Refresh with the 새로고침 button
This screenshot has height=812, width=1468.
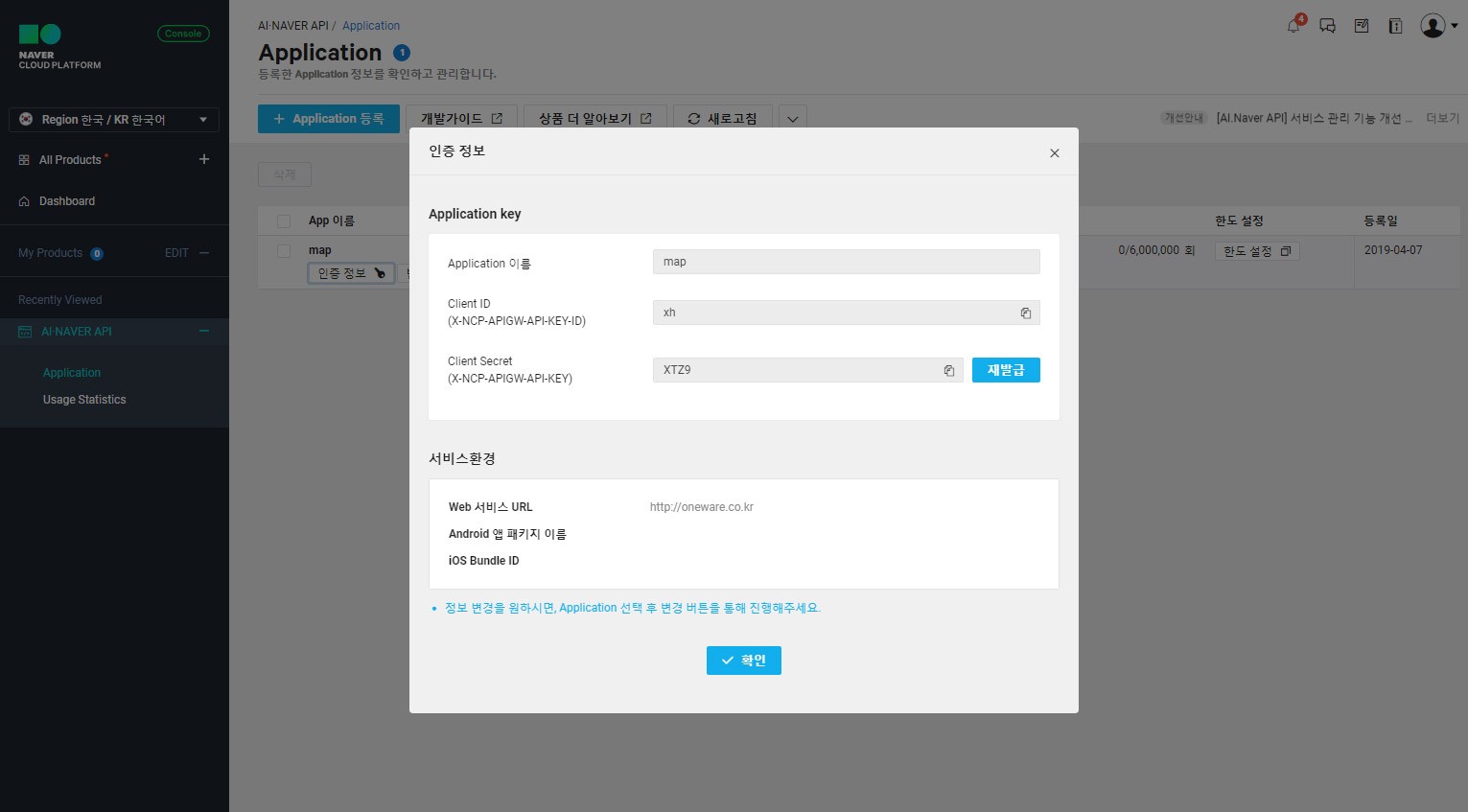point(723,119)
